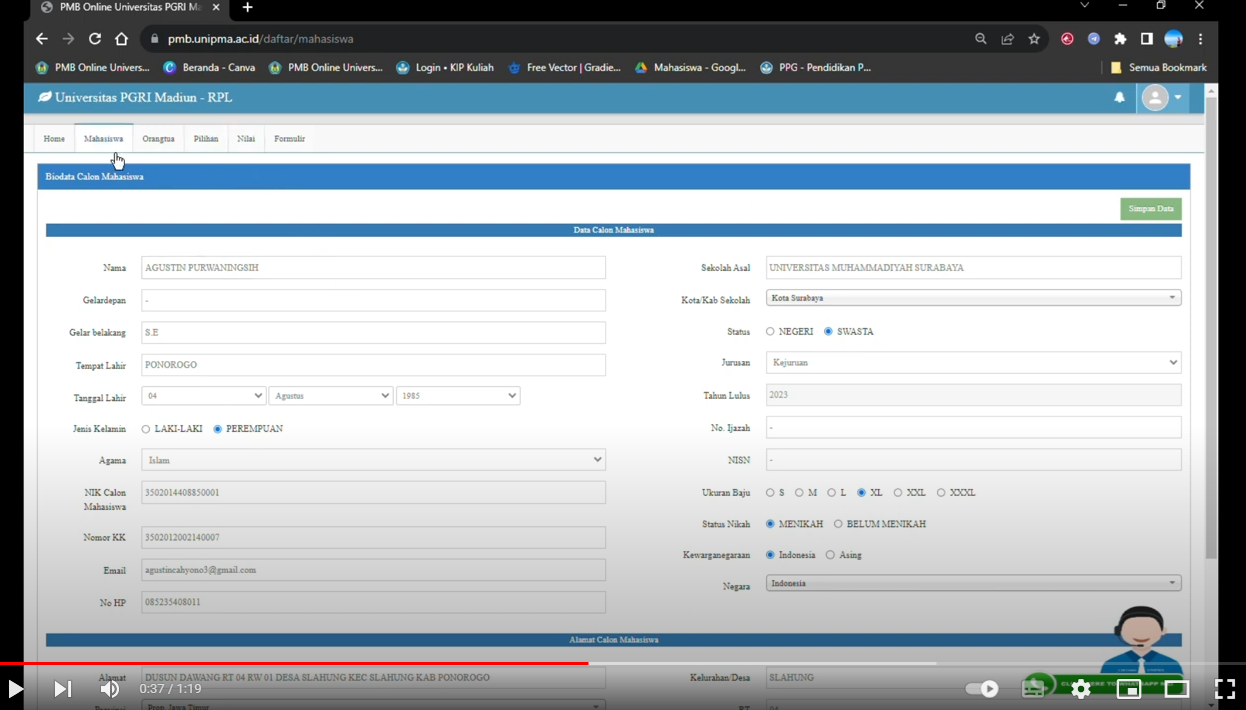Open the Mahasiswa Google Drive bookmark
Viewport: 1246px width, 710px height.
pos(691,68)
